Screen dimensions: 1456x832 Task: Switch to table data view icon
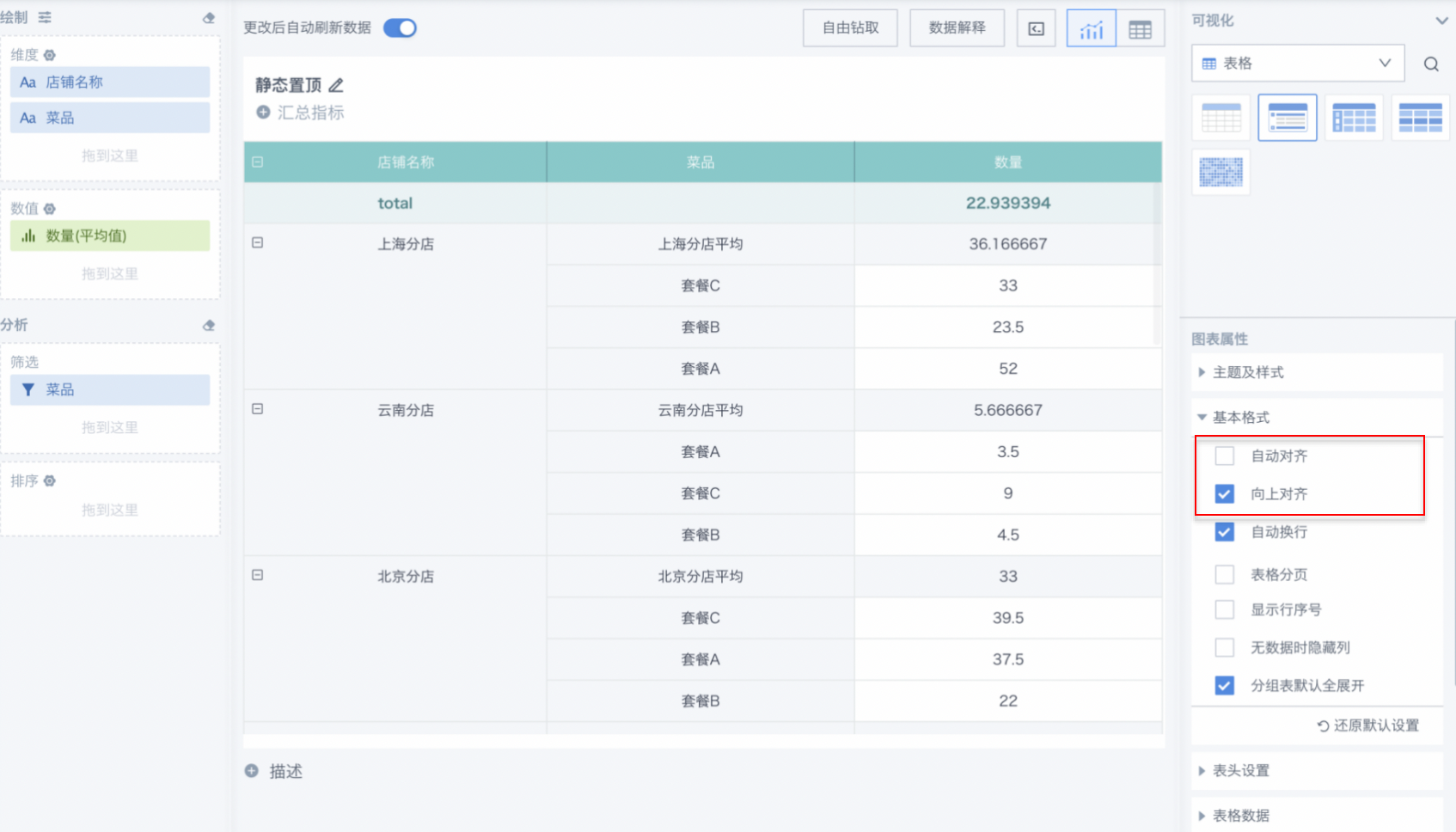pyautogui.click(x=1141, y=28)
